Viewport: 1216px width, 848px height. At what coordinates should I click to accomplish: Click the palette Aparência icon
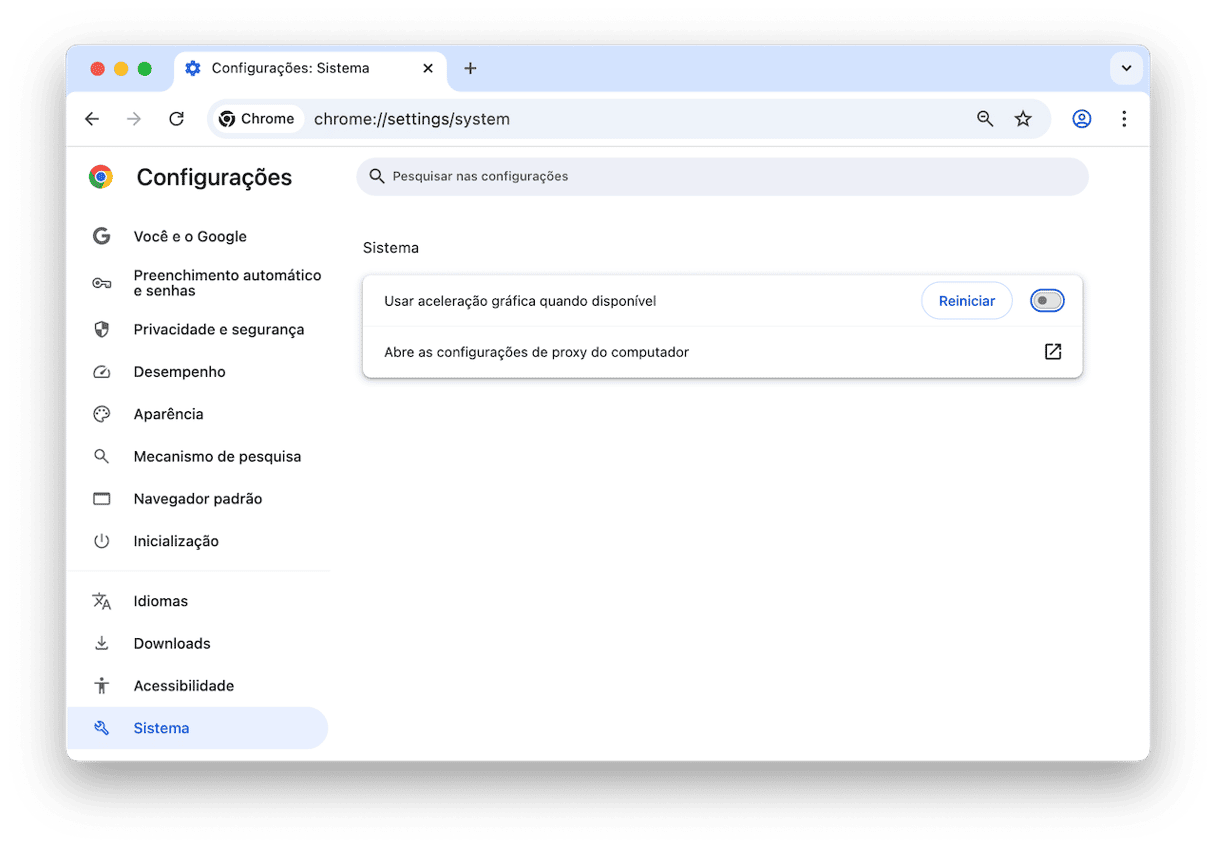(101, 414)
